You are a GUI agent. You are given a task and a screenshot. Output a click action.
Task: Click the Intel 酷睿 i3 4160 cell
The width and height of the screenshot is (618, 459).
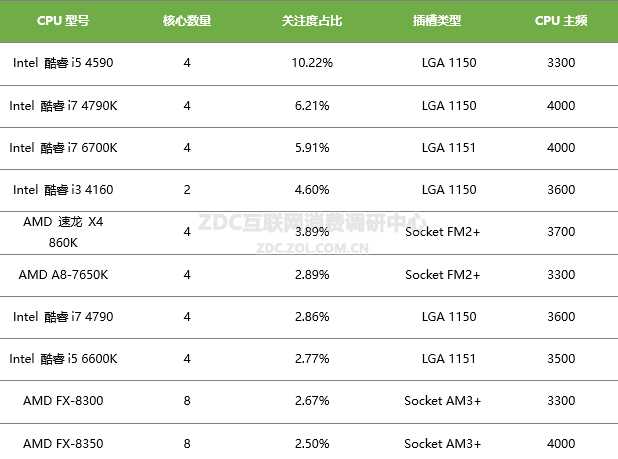(x=63, y=190)
